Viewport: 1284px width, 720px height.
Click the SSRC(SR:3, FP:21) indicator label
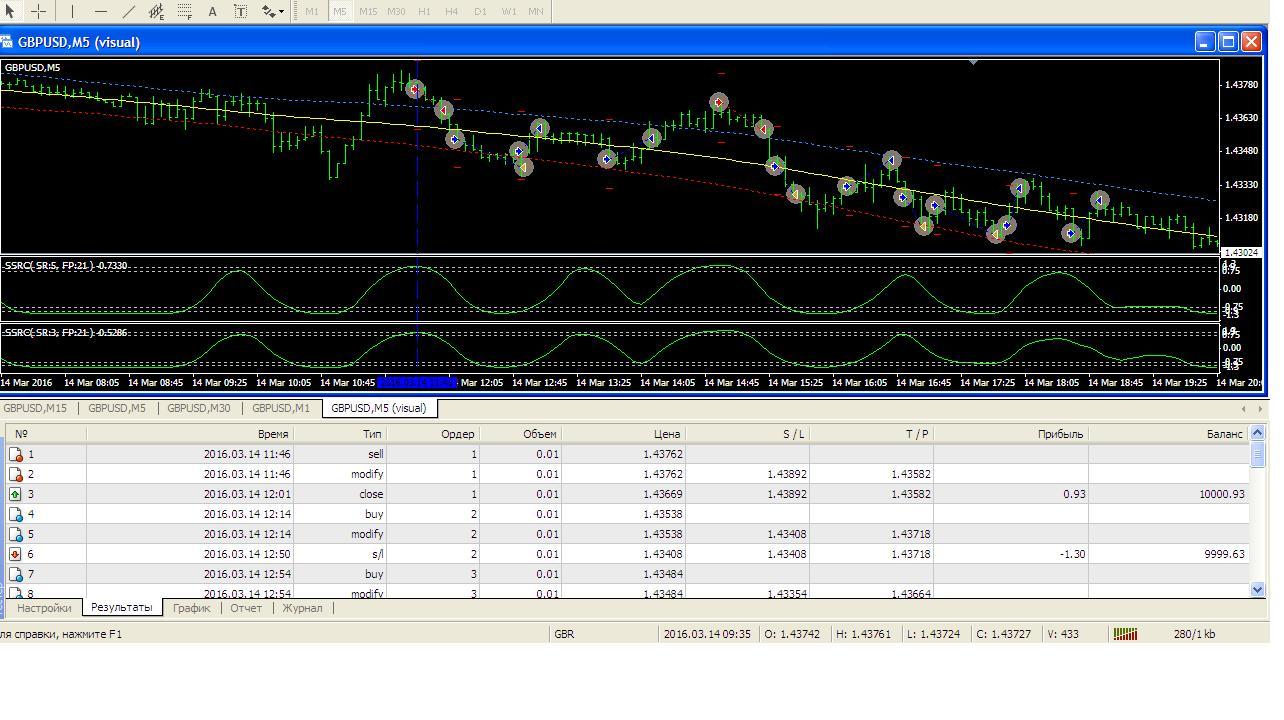coord(66,332)
